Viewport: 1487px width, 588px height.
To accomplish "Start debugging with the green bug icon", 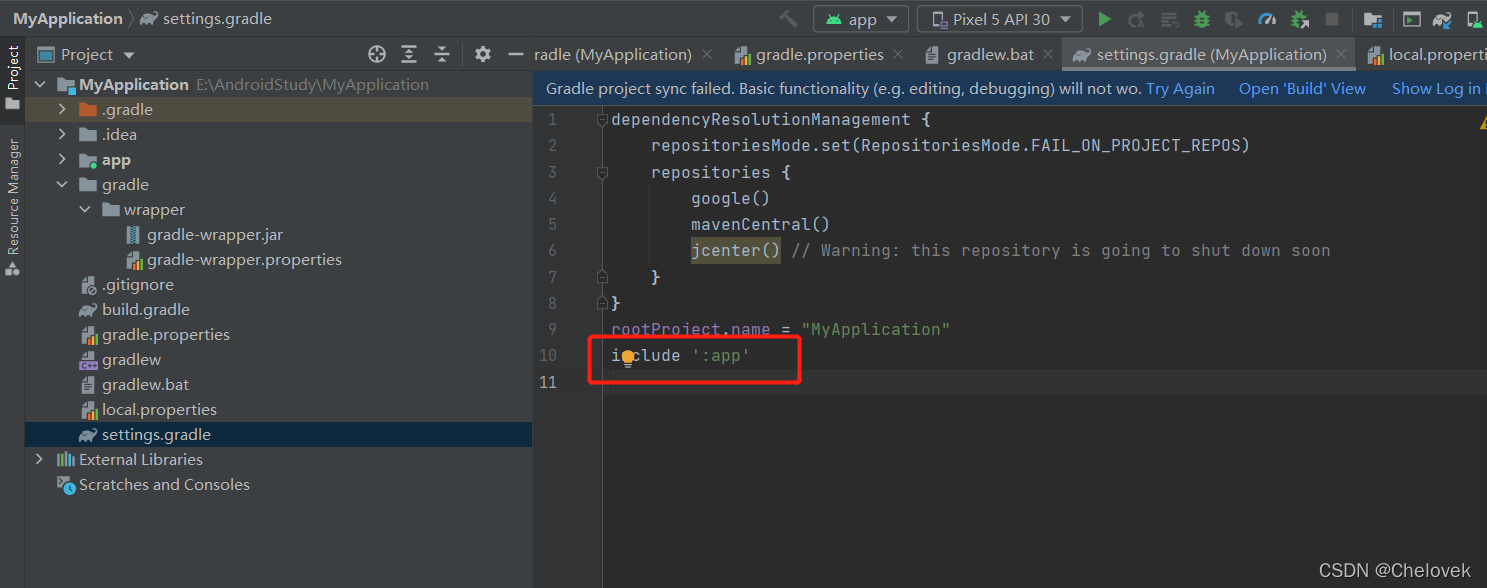I will 1202,19.
